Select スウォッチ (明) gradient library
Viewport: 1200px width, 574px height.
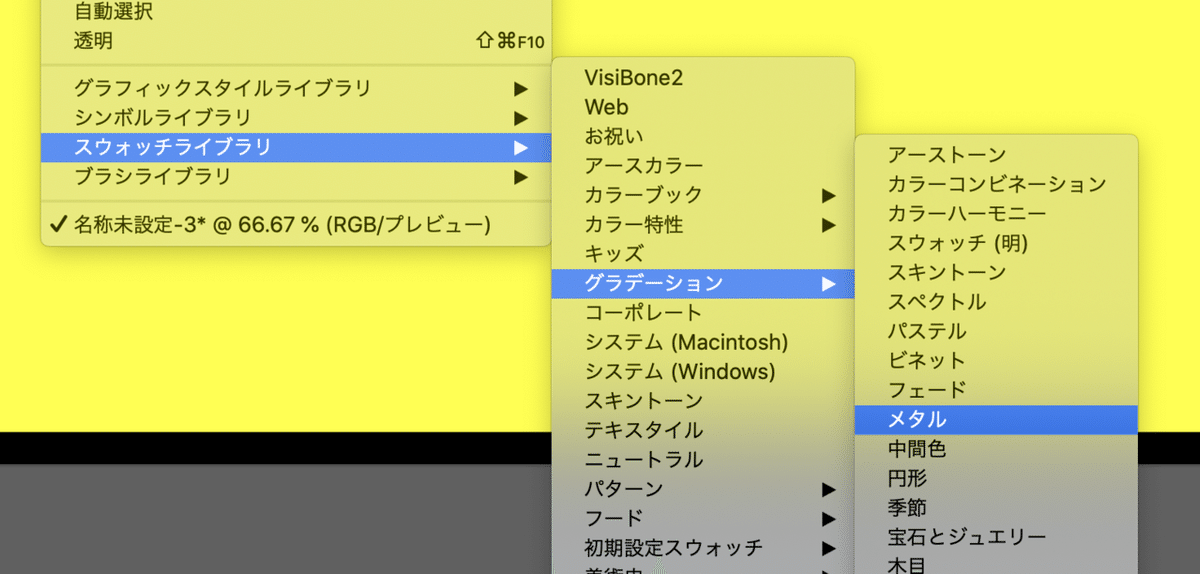click(997, 243)
